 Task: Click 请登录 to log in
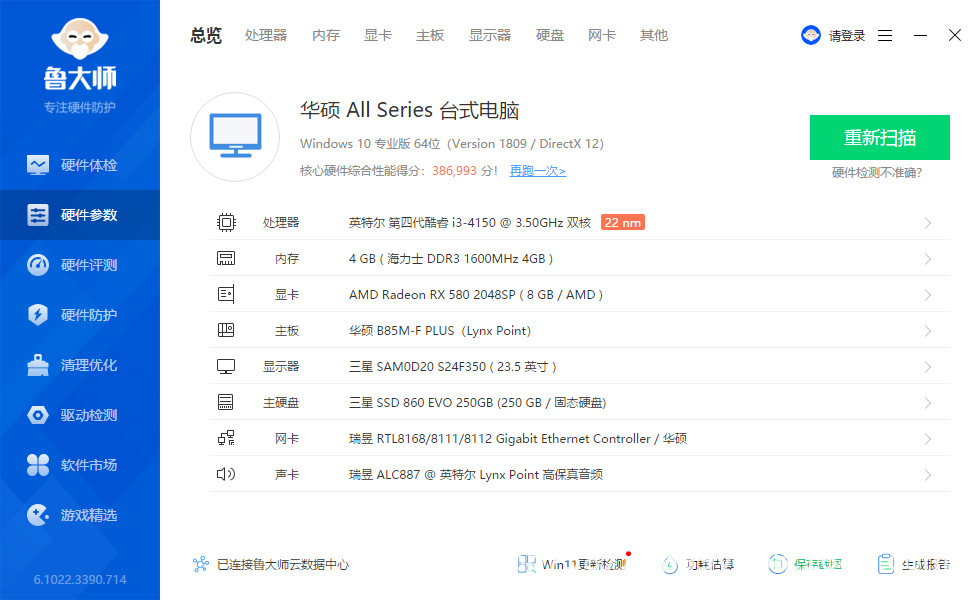click(847, 36)
